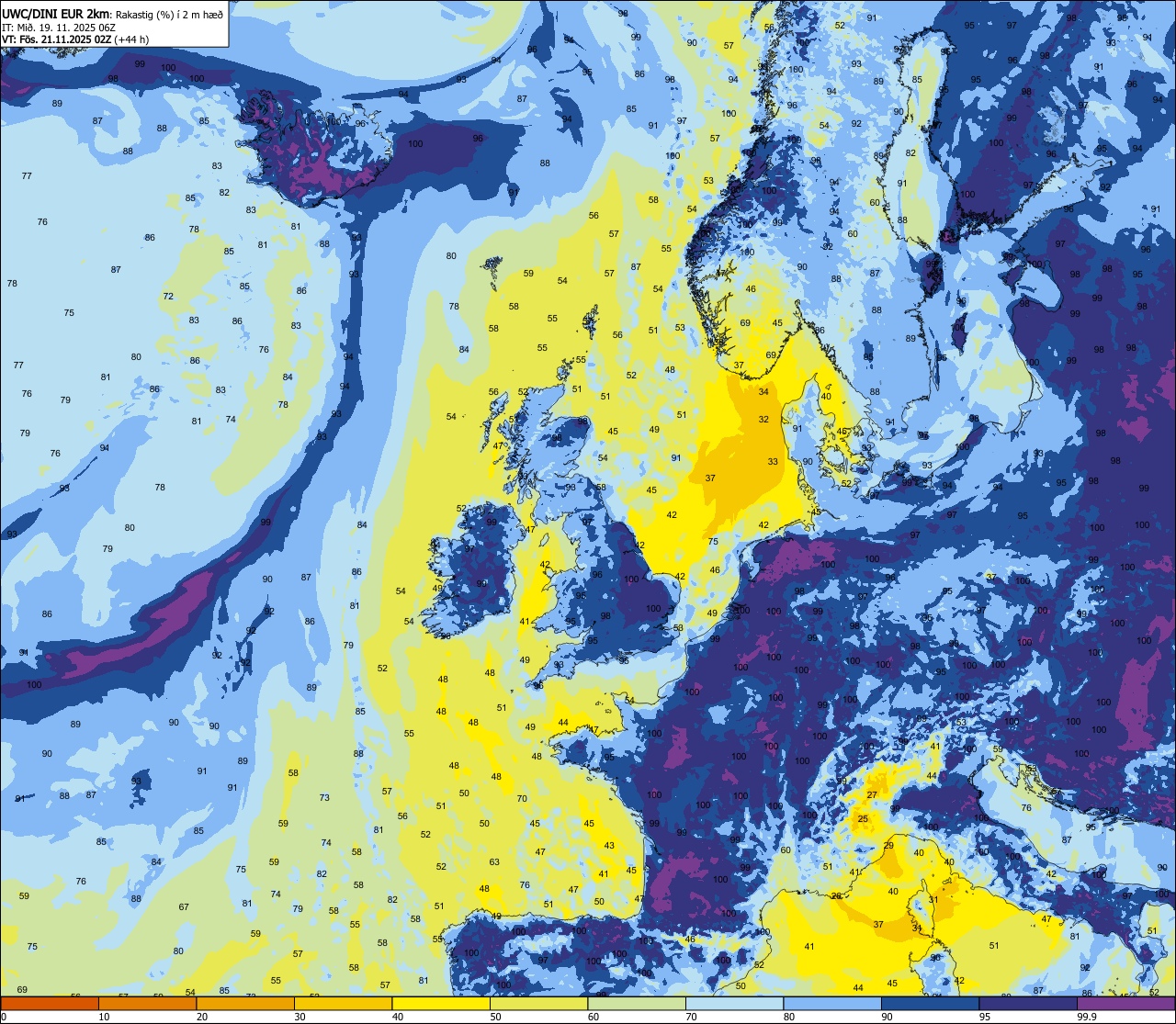Click the "72" humidity value in the western Atlantic
1176x1024 pixels.
pos(168,297)
